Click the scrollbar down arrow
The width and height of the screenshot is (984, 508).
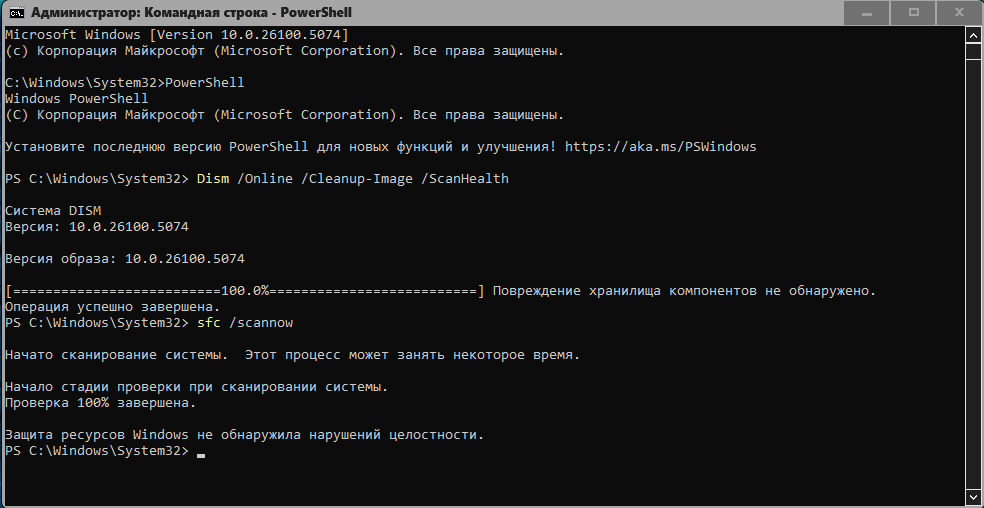974,498
